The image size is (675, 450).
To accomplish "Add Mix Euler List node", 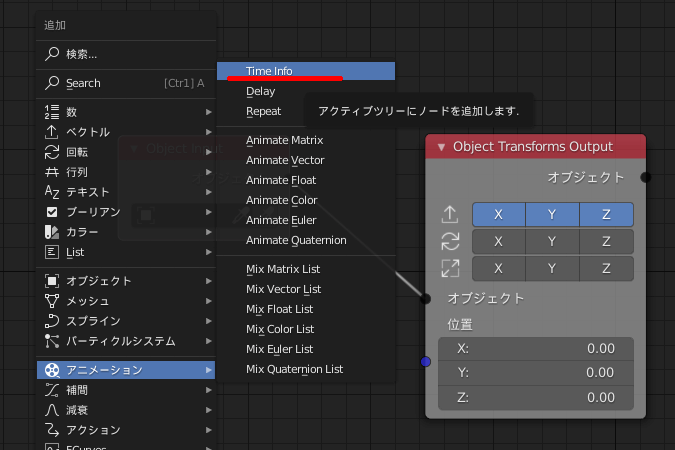I will [306, 349].
